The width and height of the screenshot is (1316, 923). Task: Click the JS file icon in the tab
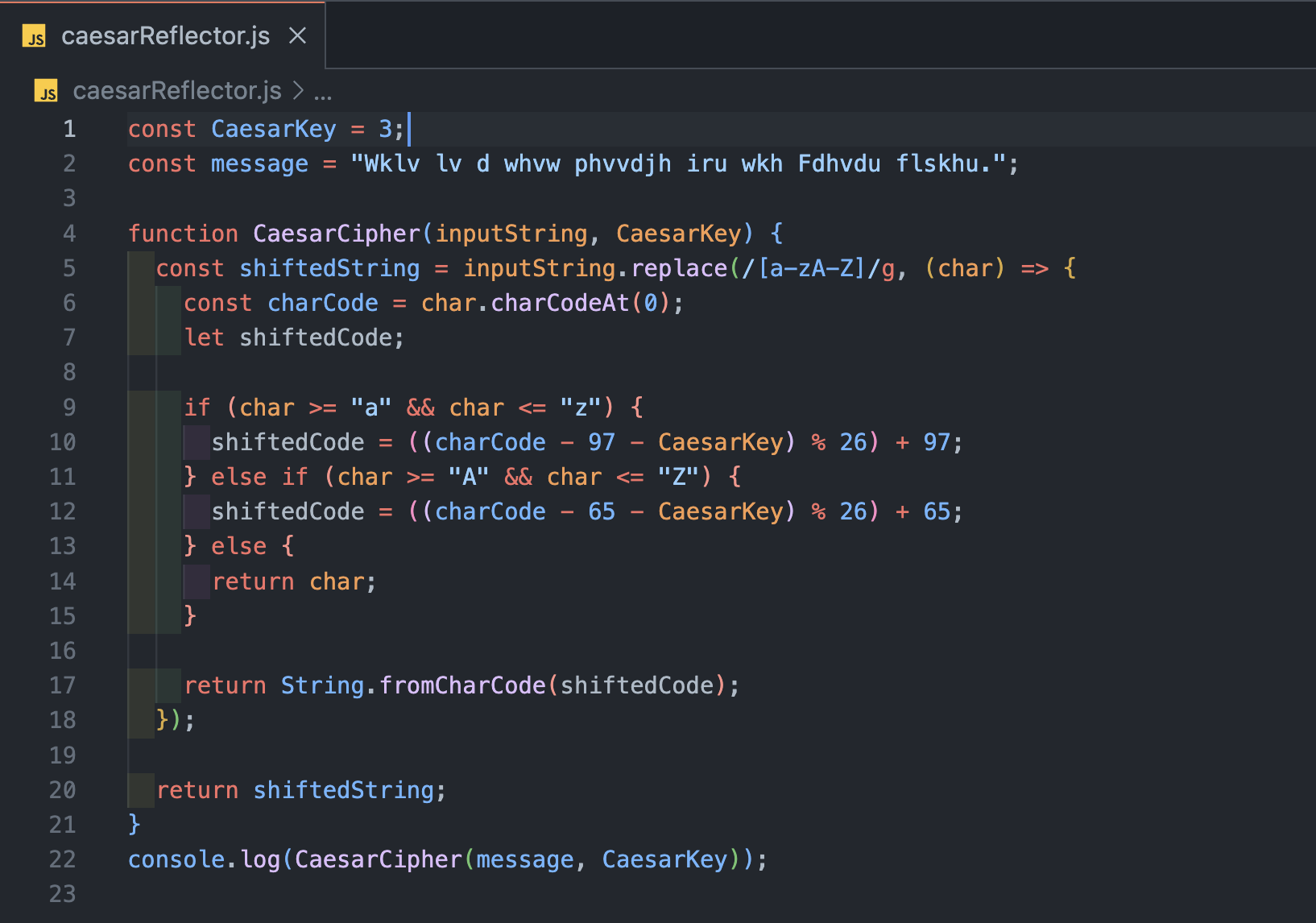34,35
